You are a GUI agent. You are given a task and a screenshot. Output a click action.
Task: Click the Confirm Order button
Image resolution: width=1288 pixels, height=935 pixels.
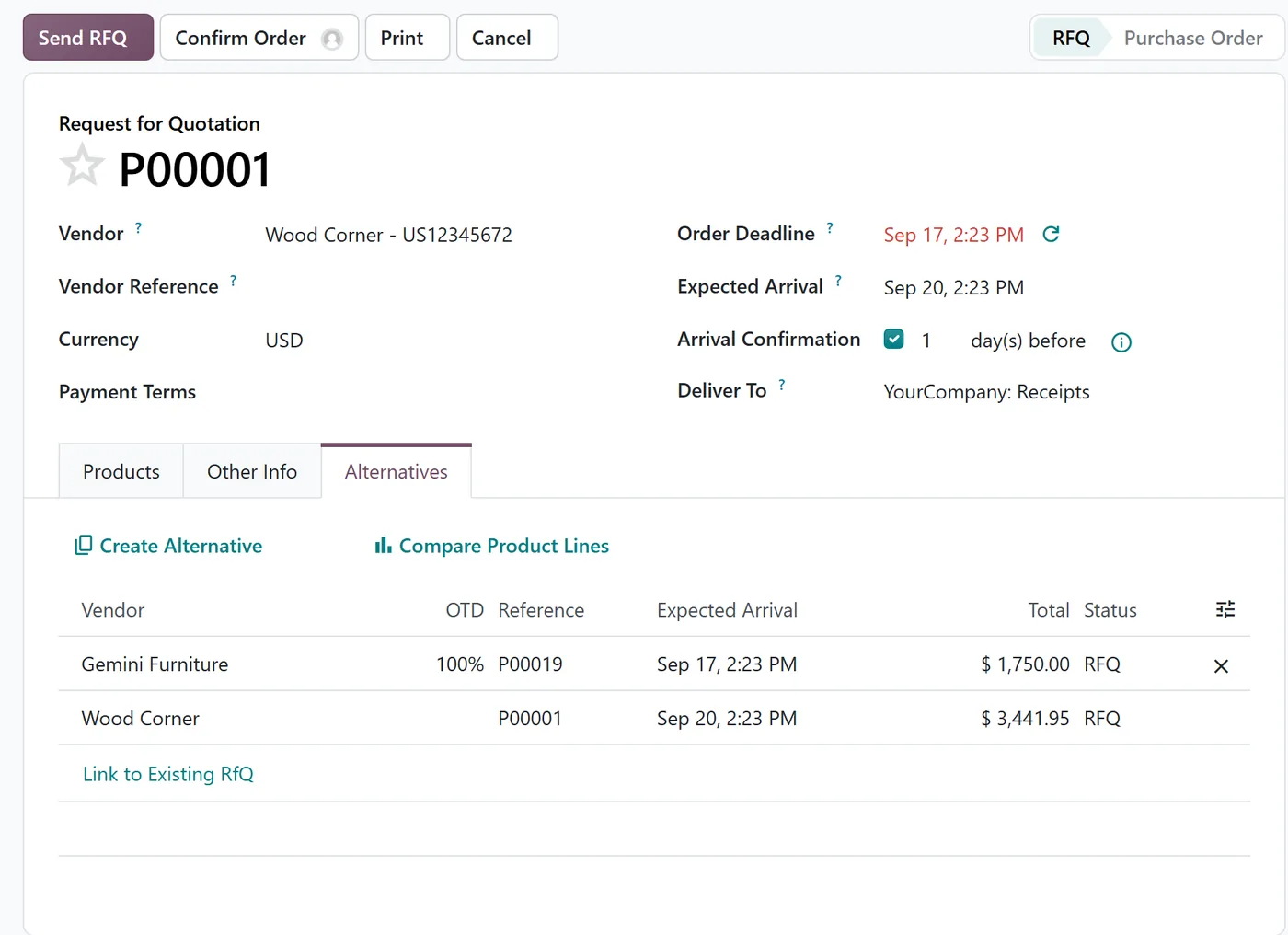point(259,37)
